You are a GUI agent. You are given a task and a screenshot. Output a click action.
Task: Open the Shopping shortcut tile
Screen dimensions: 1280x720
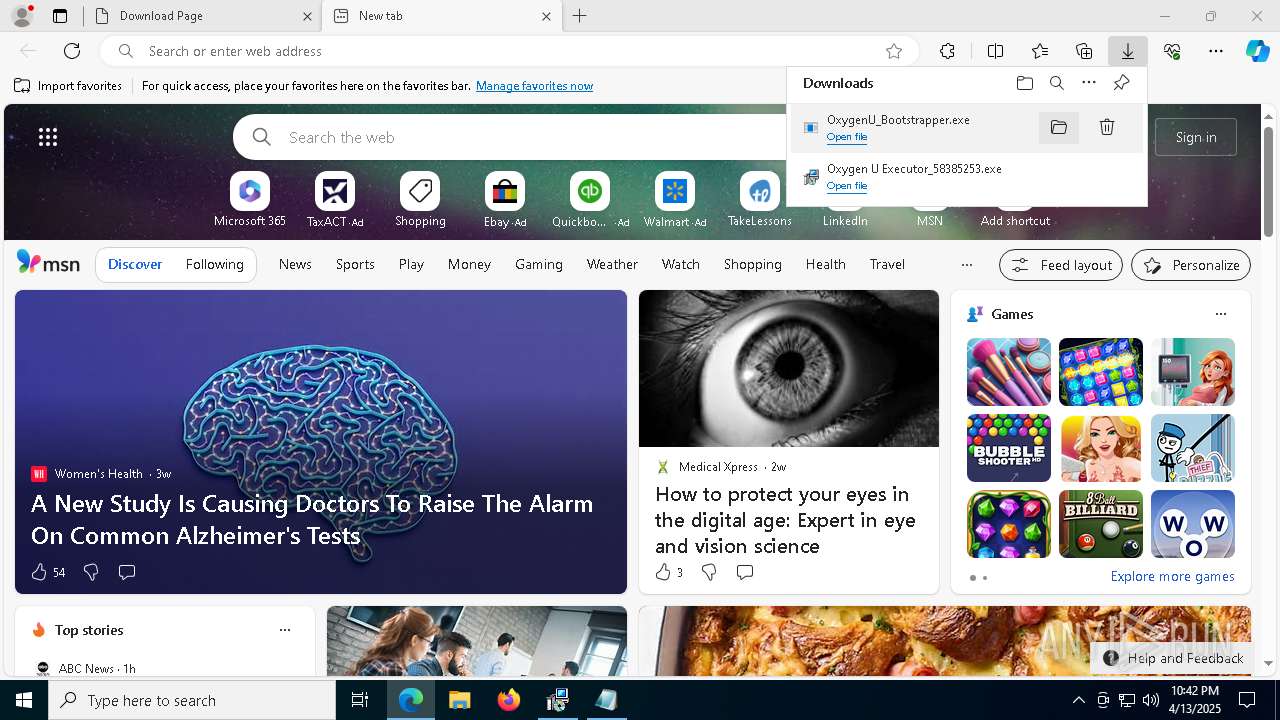[420, 200]
